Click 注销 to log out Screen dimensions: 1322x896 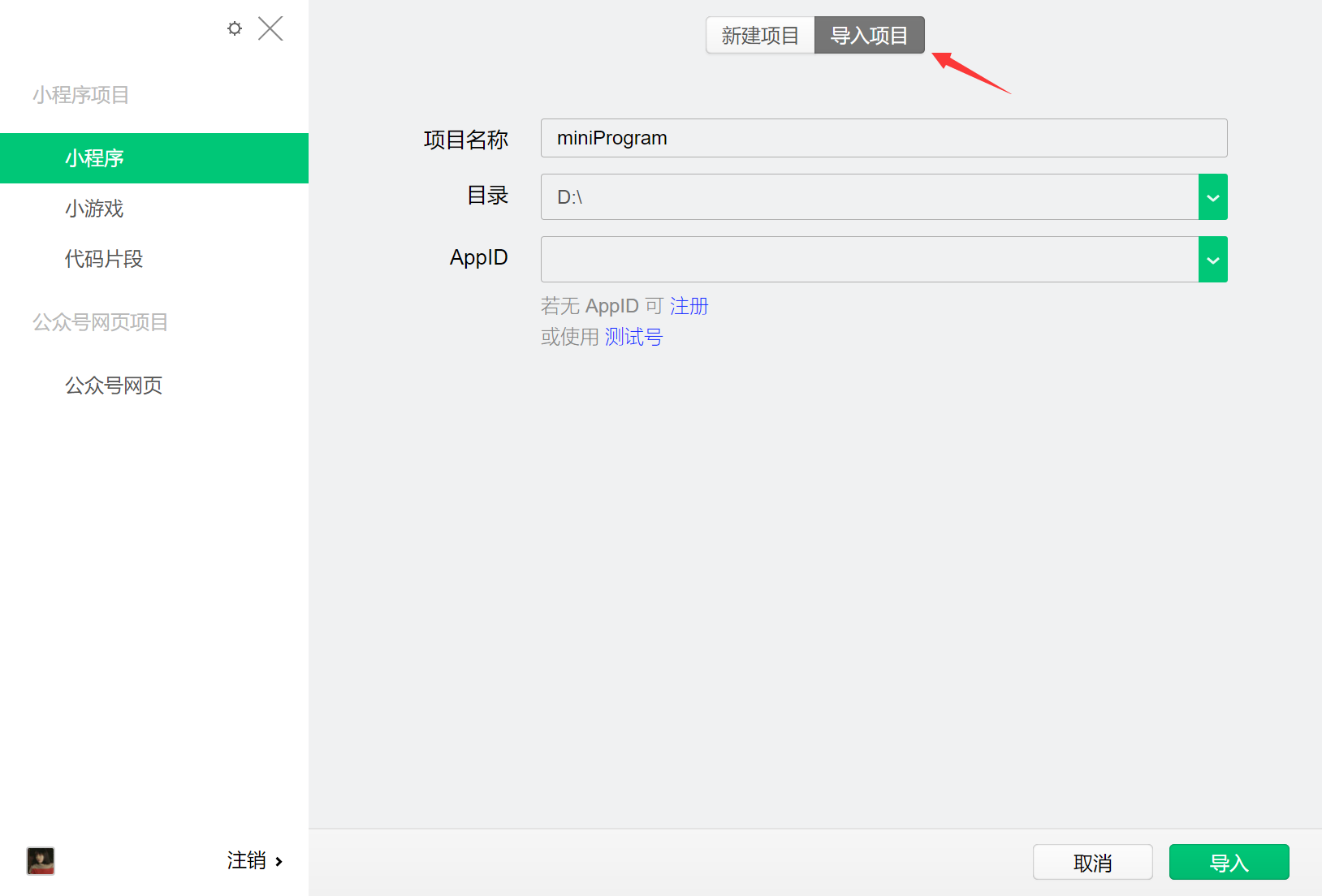(247, 860)
